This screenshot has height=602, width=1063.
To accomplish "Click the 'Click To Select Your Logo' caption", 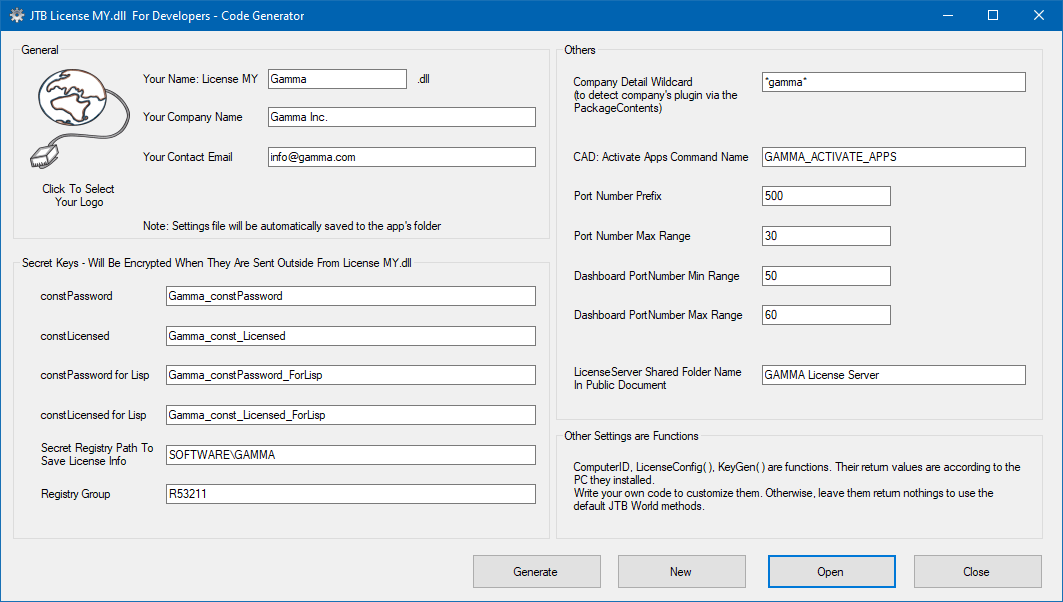I will click(79, 195).
